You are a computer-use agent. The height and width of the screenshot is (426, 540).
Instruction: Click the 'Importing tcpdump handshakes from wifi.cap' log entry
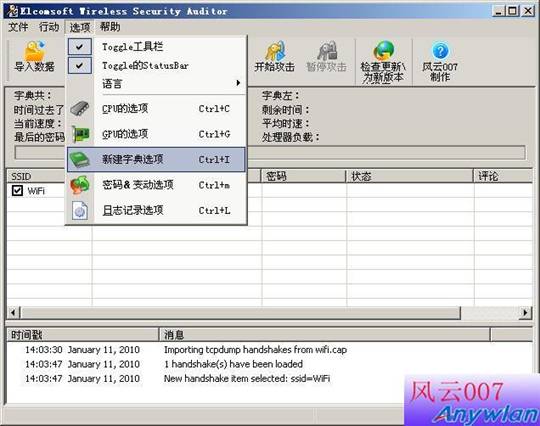pyautogui.click(x=255, y=350)
